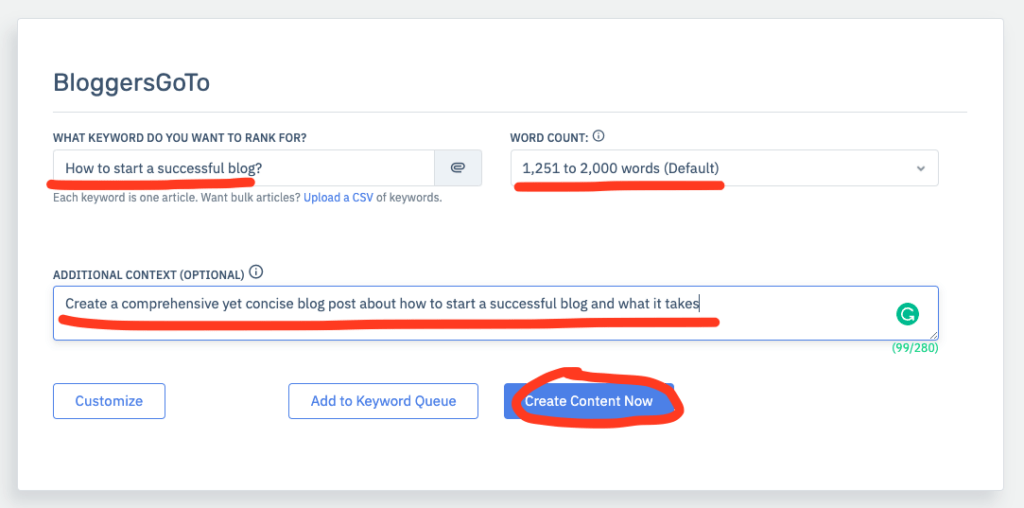
Task: Open the Word Count dropdown
Action: [724, 168]
